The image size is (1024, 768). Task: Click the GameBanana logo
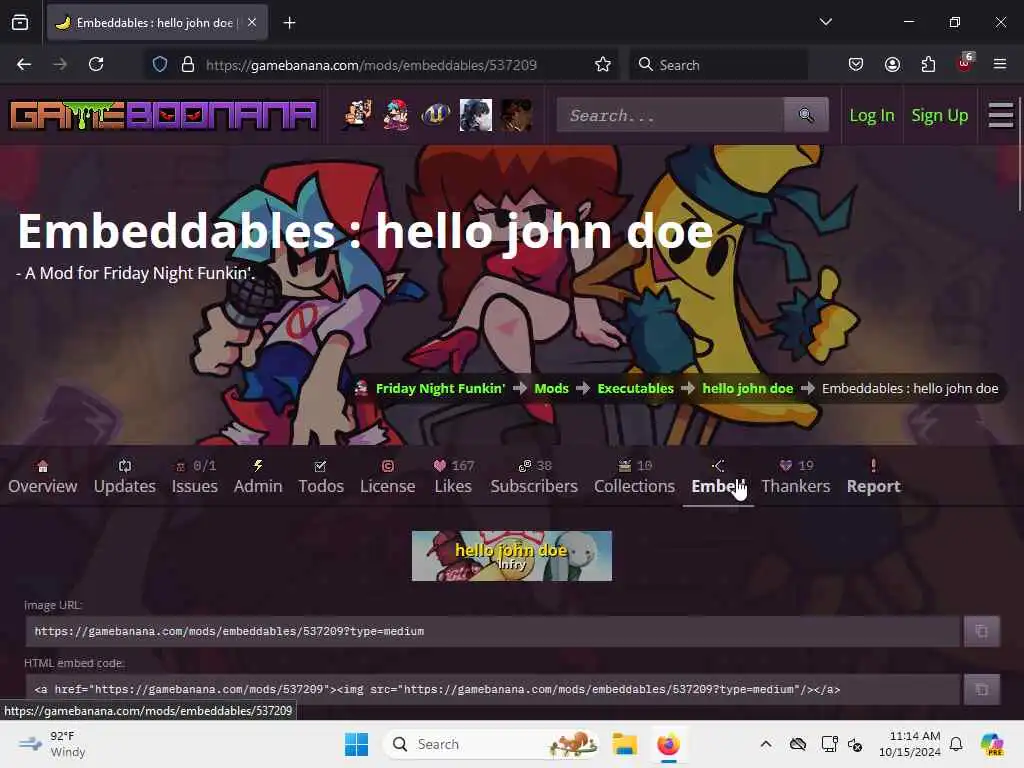coord(163,116)
